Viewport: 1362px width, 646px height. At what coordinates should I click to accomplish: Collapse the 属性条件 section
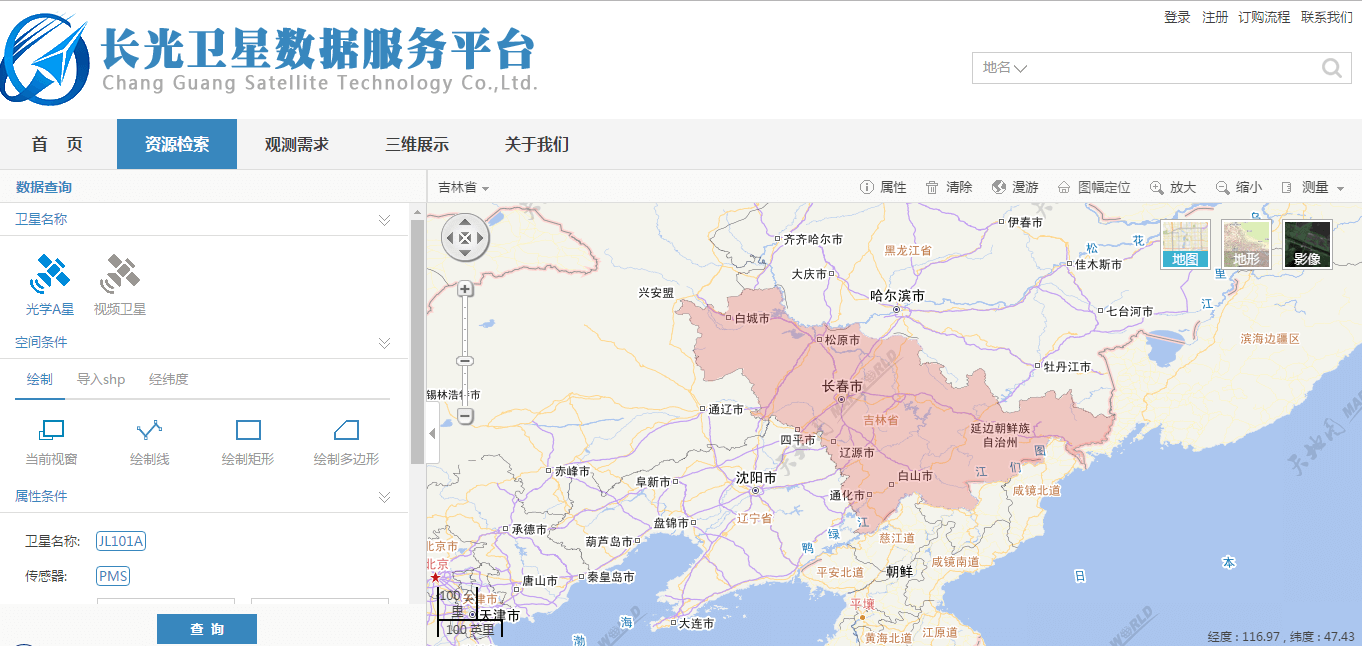click(x=384, y=497)
